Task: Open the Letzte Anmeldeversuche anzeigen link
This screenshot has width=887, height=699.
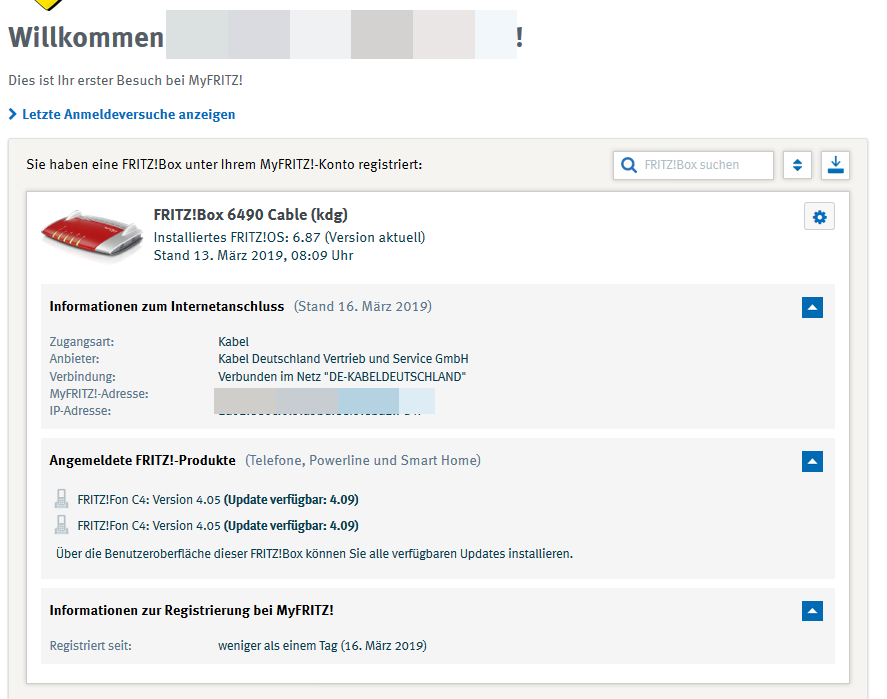Action: [128, 115]
